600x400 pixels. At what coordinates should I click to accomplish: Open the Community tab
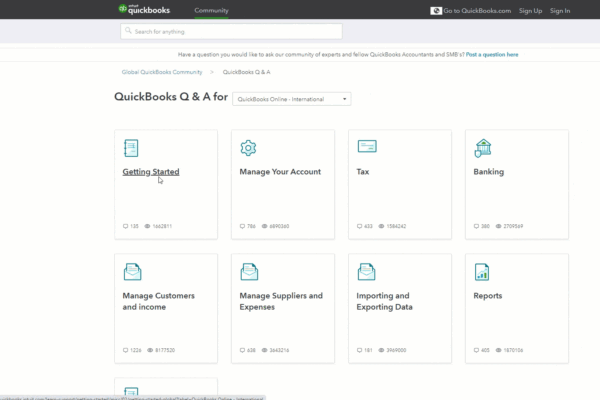(211, 10)
